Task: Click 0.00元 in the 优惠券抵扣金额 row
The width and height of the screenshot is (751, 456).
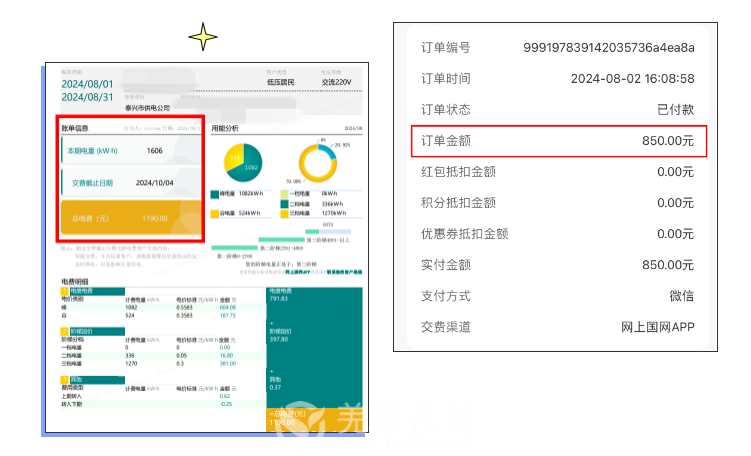Action: (675, 234)
